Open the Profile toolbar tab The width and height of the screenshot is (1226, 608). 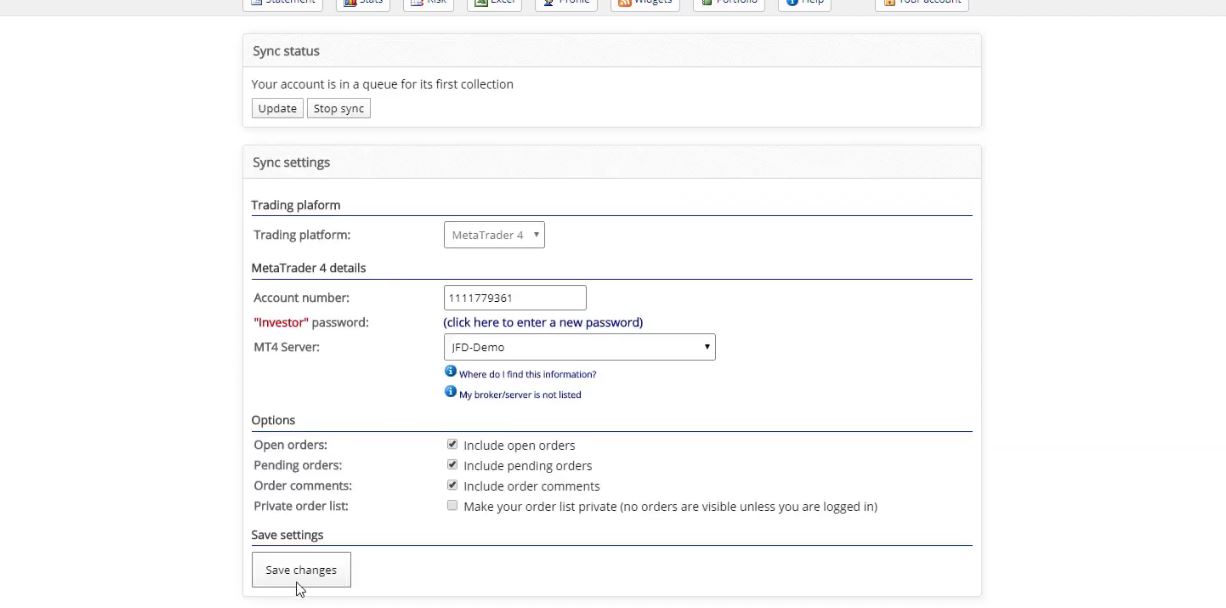566,3
